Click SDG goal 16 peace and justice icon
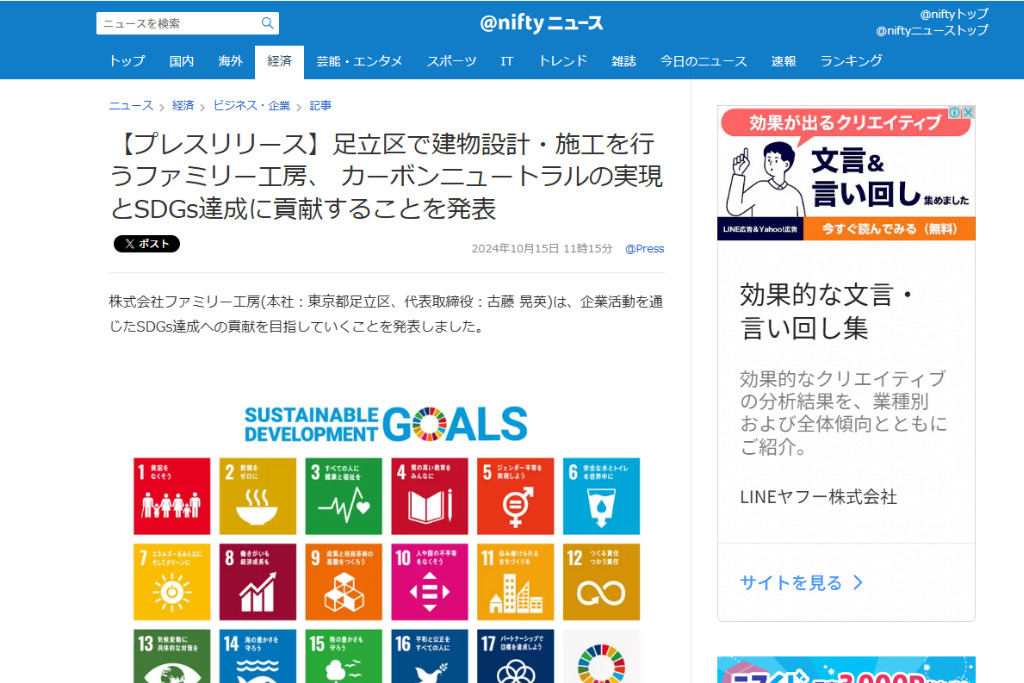1024x683 pixels. click(430, 656)
